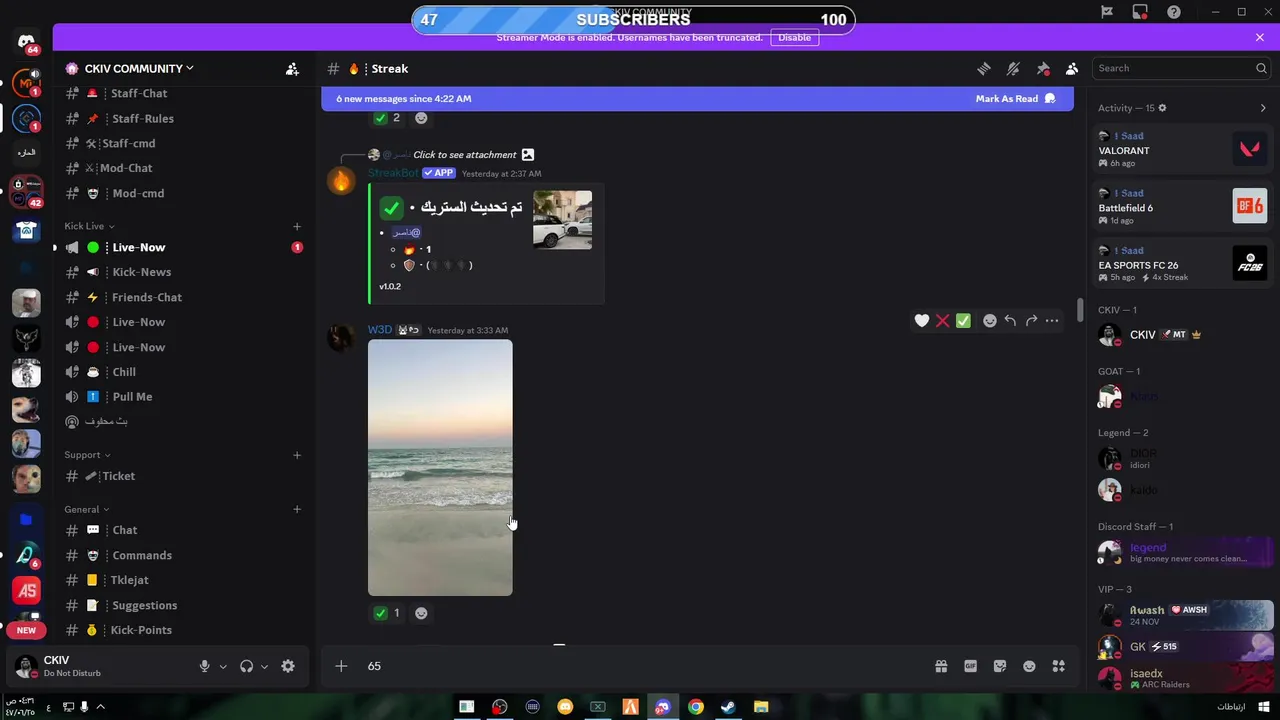Open the sticker picker
Viewport: 1280px width, 720px height.
tap(1000, 666)
